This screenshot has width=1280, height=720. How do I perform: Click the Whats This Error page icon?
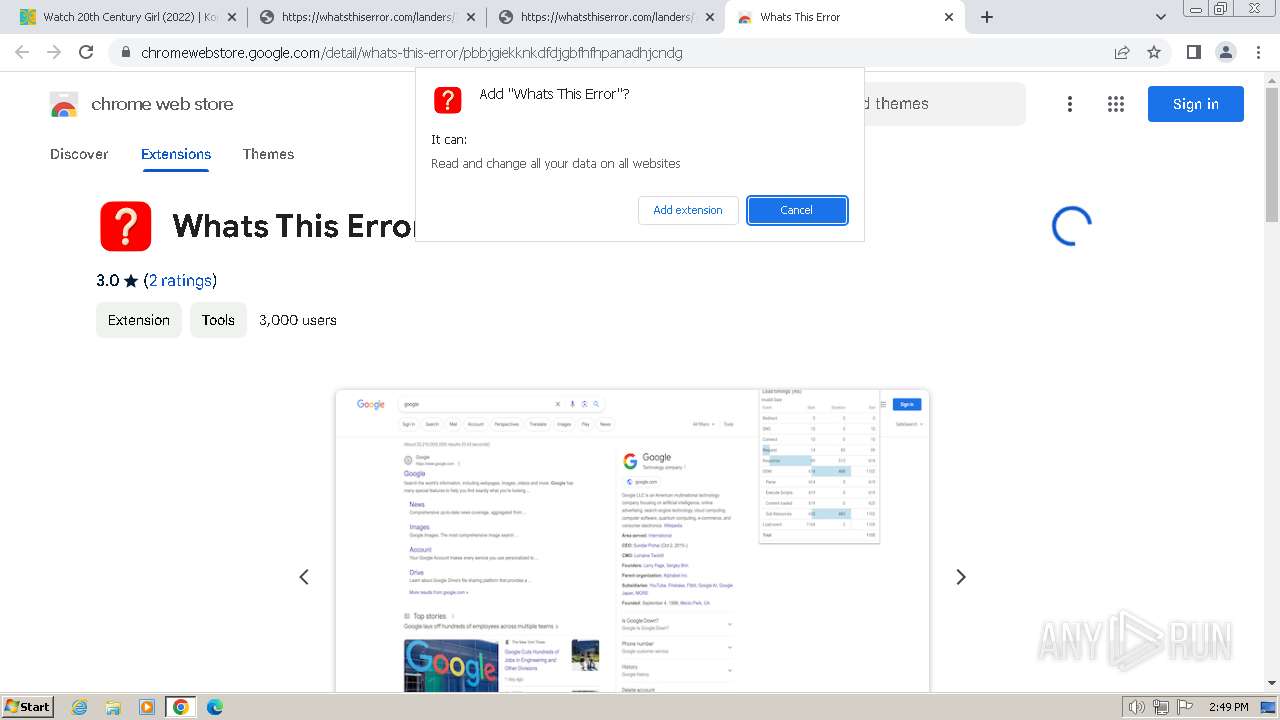pos(126,226)
